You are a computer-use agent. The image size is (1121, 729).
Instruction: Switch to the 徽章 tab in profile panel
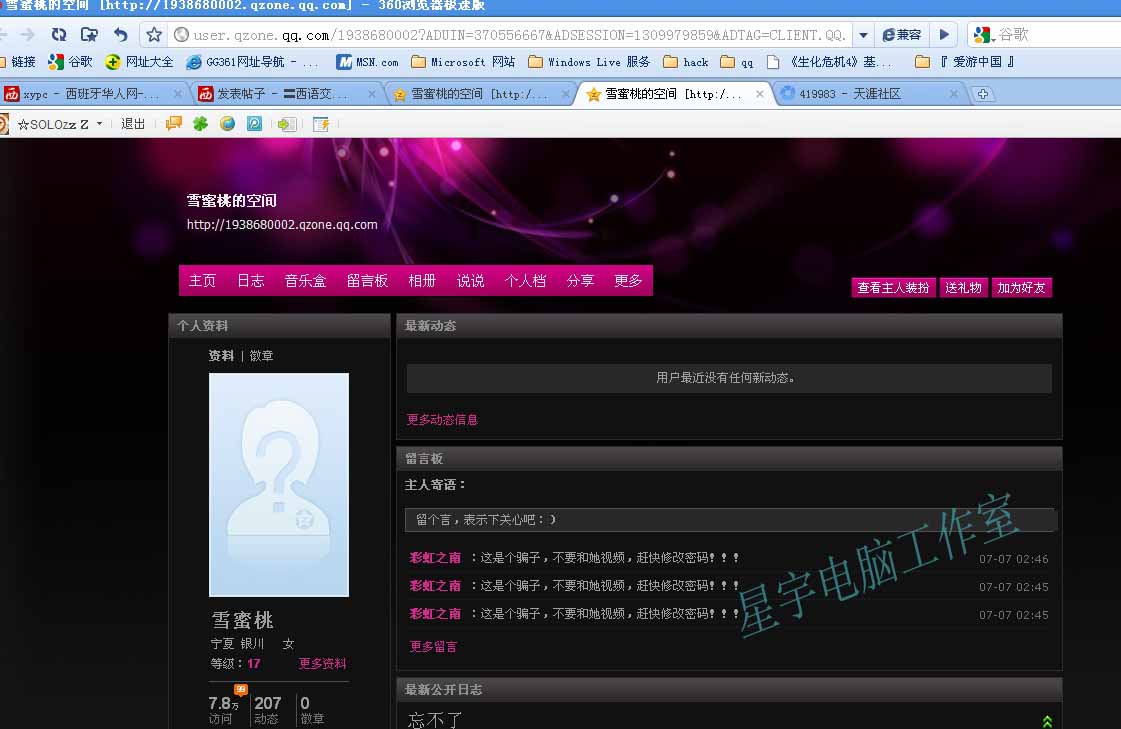click(261, 356)
